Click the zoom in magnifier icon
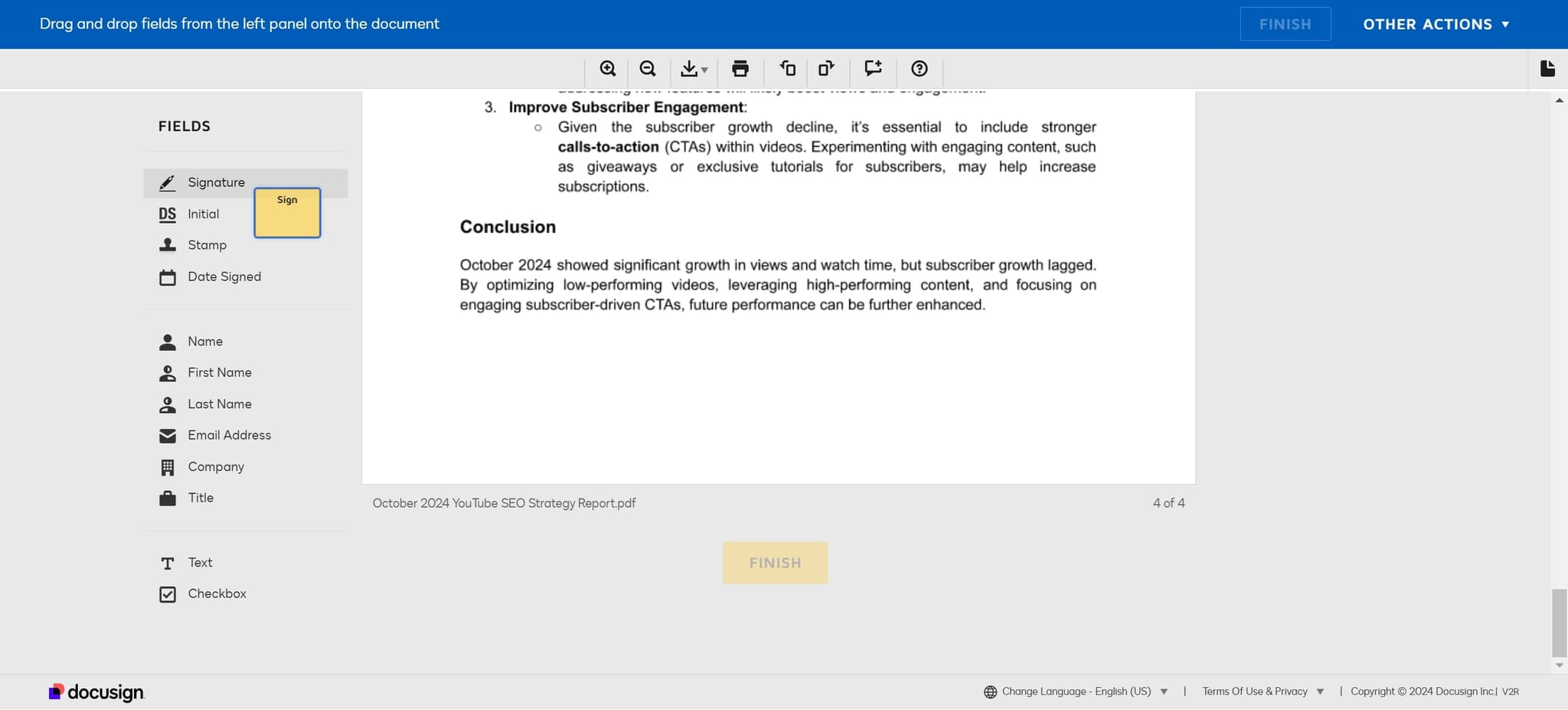The width and height of the screenshot is (1568, 710). coord(607,69)
